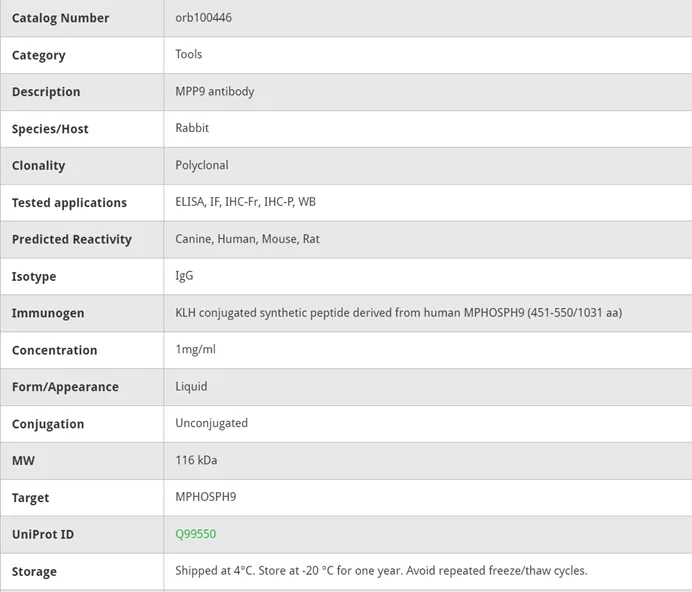The image size is (692, 592).
Task: Click the Immunogen row label
Action: 48,313
